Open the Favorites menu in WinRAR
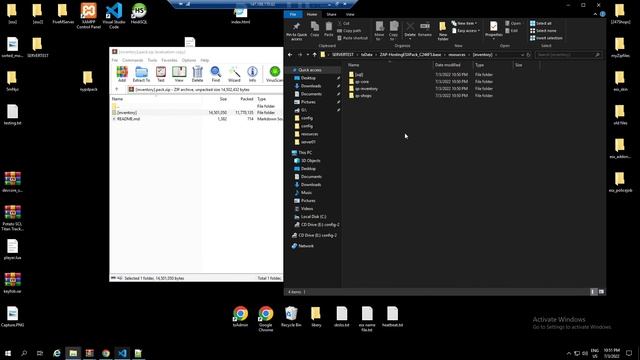640x360 pixels. (x=169, y=60)
